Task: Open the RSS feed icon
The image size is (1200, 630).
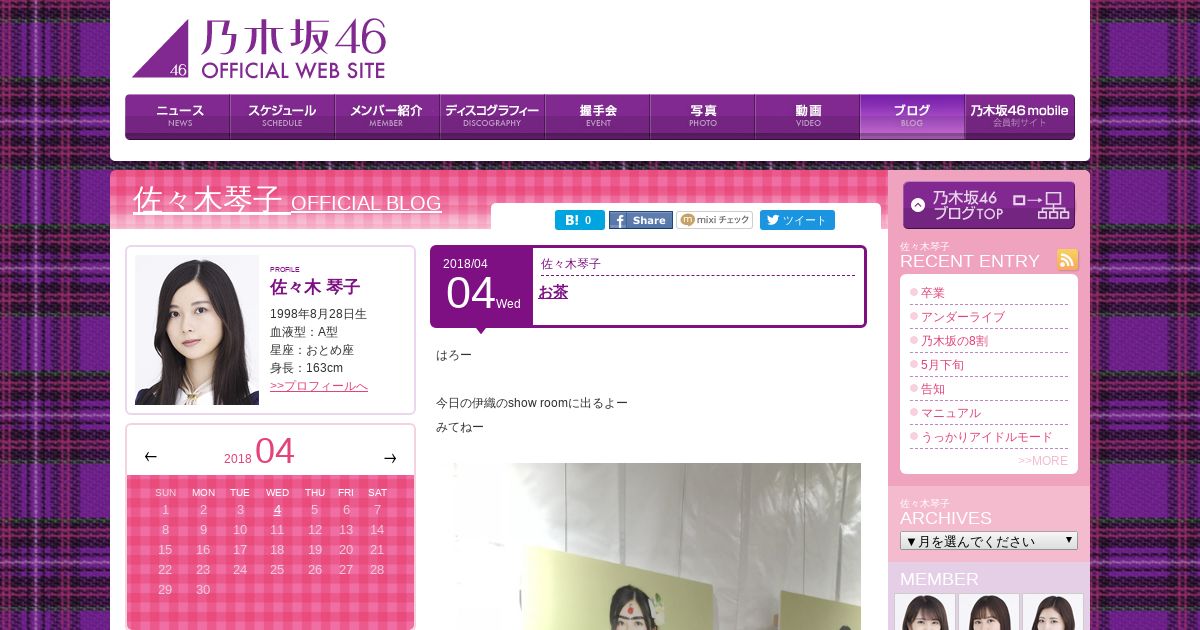Action: pyautogui.click(x=1068, y=260)
